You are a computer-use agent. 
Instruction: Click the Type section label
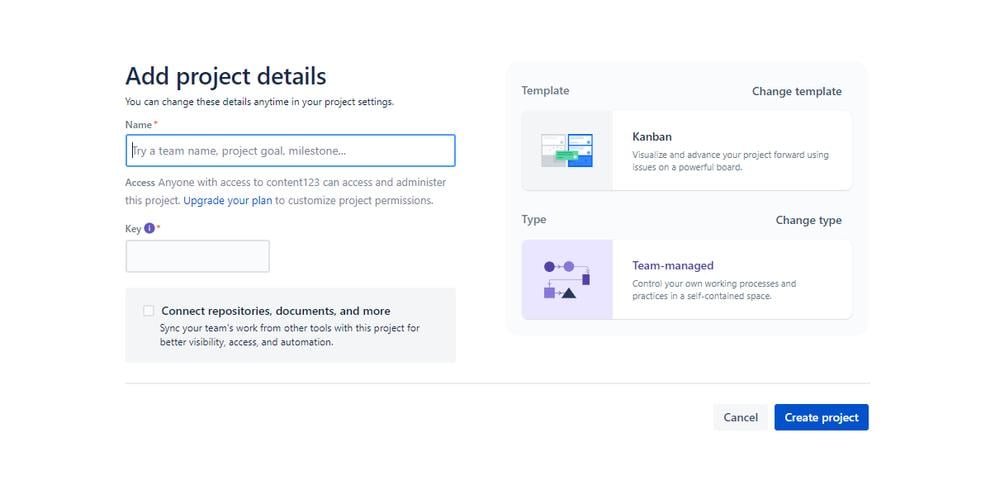click(x=534, y=219)
